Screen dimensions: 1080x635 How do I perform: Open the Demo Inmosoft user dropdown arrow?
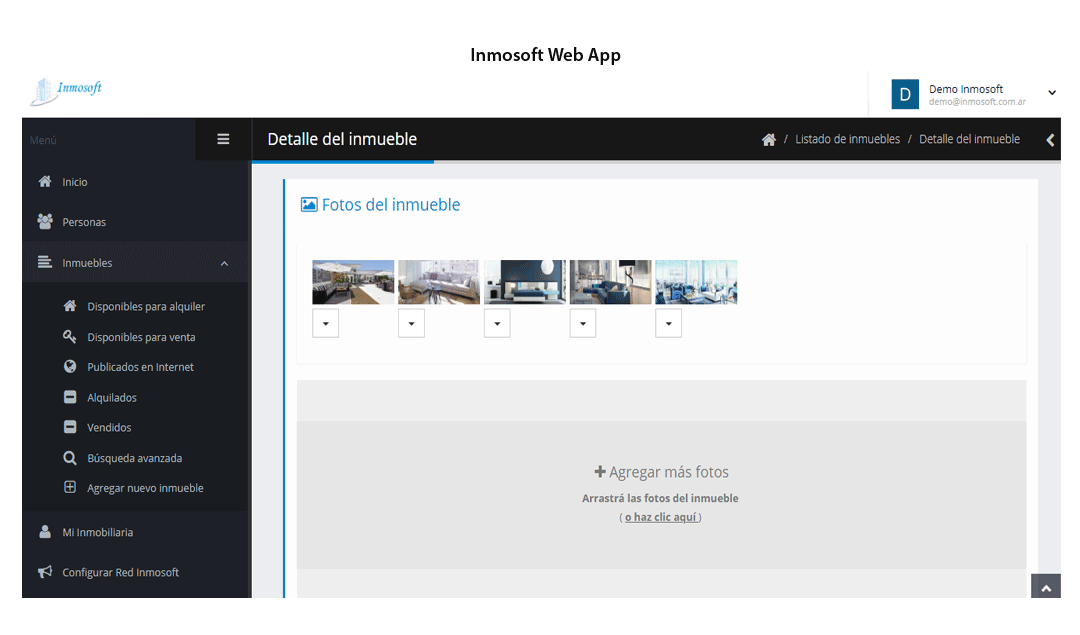(1052, 92)
